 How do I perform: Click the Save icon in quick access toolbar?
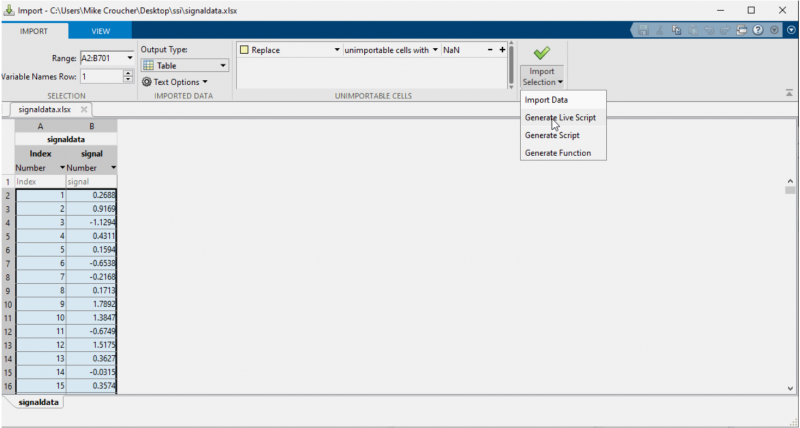tap(643, 31)
